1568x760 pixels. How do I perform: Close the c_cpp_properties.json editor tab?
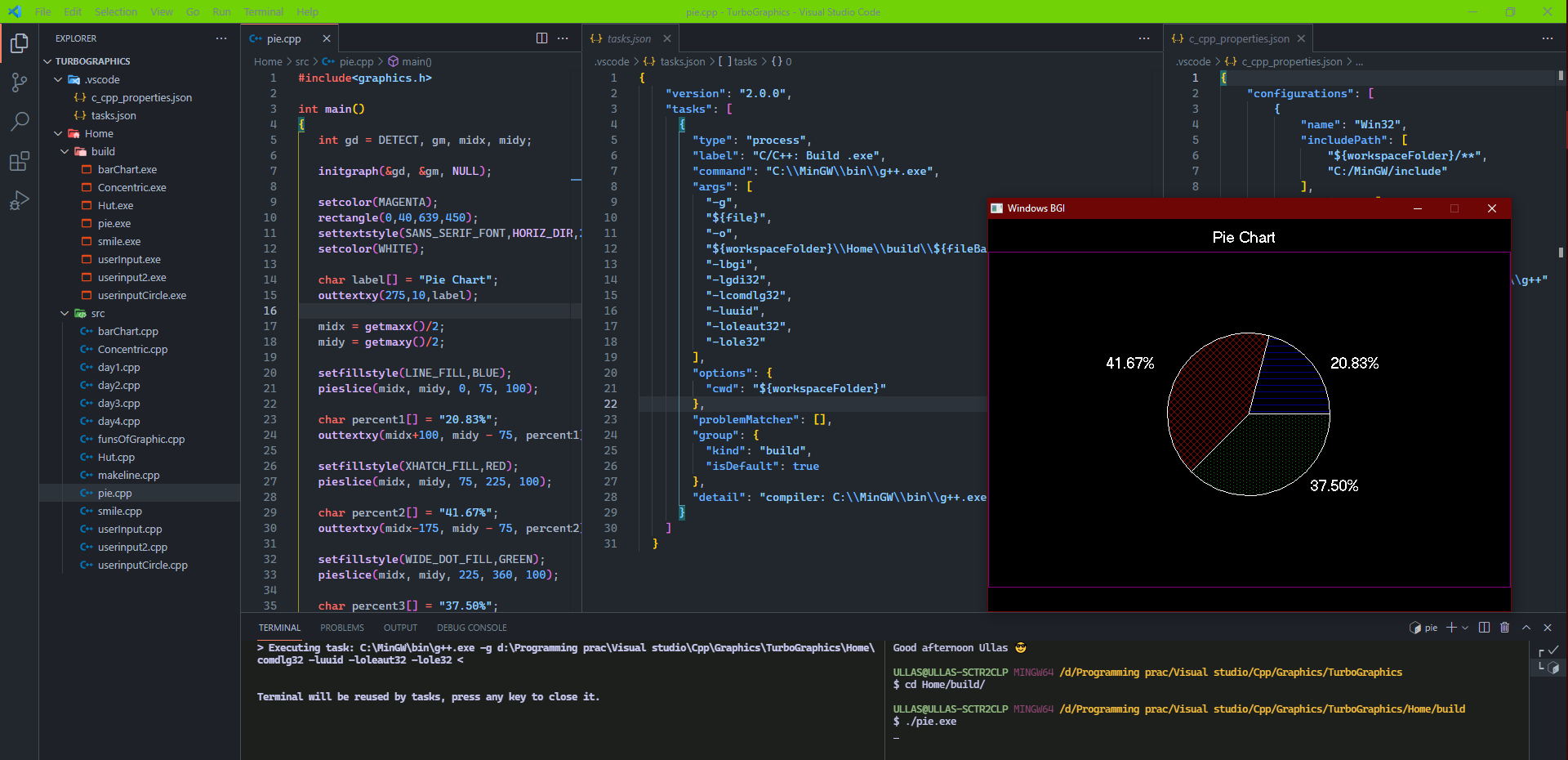pyautogui.click(x=1301, y=38)
